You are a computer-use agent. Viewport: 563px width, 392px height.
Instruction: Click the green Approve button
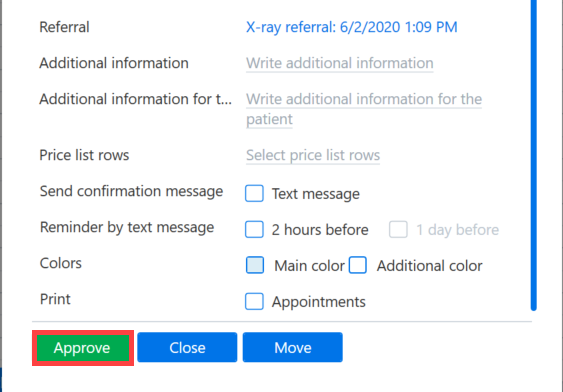coord(83,348)
